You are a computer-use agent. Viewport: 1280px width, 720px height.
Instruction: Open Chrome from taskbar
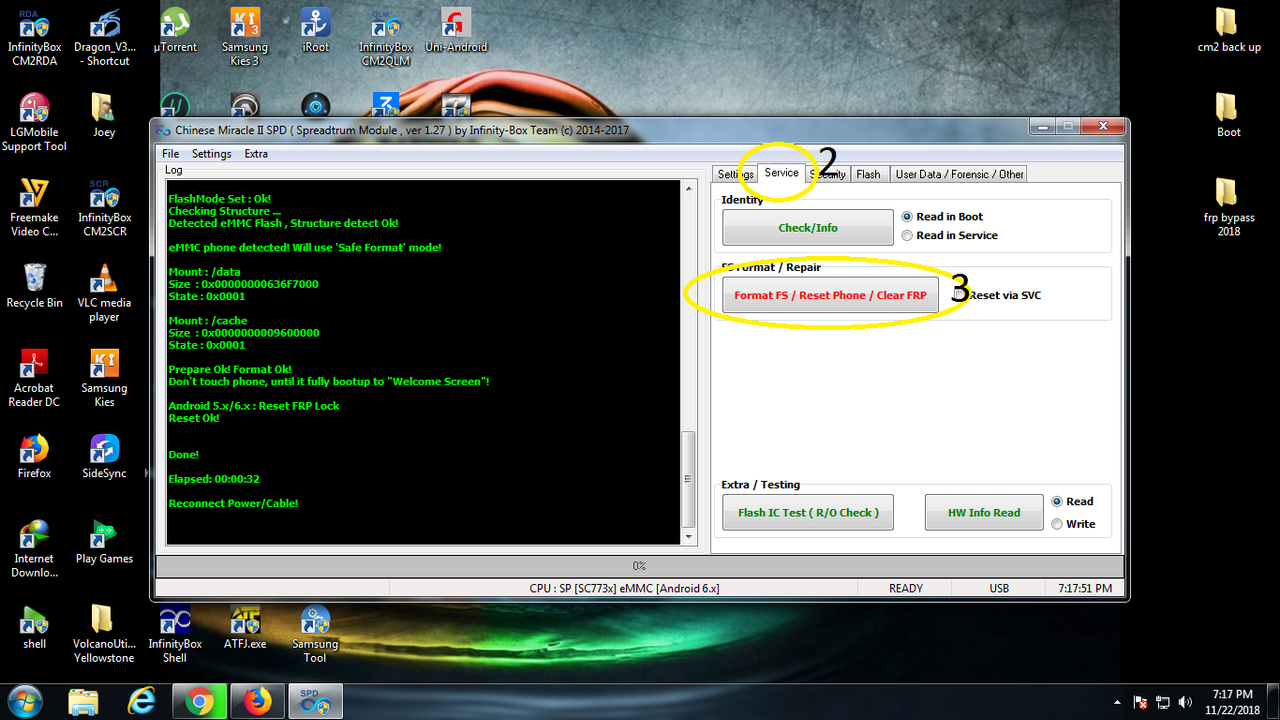pos(199,702)
